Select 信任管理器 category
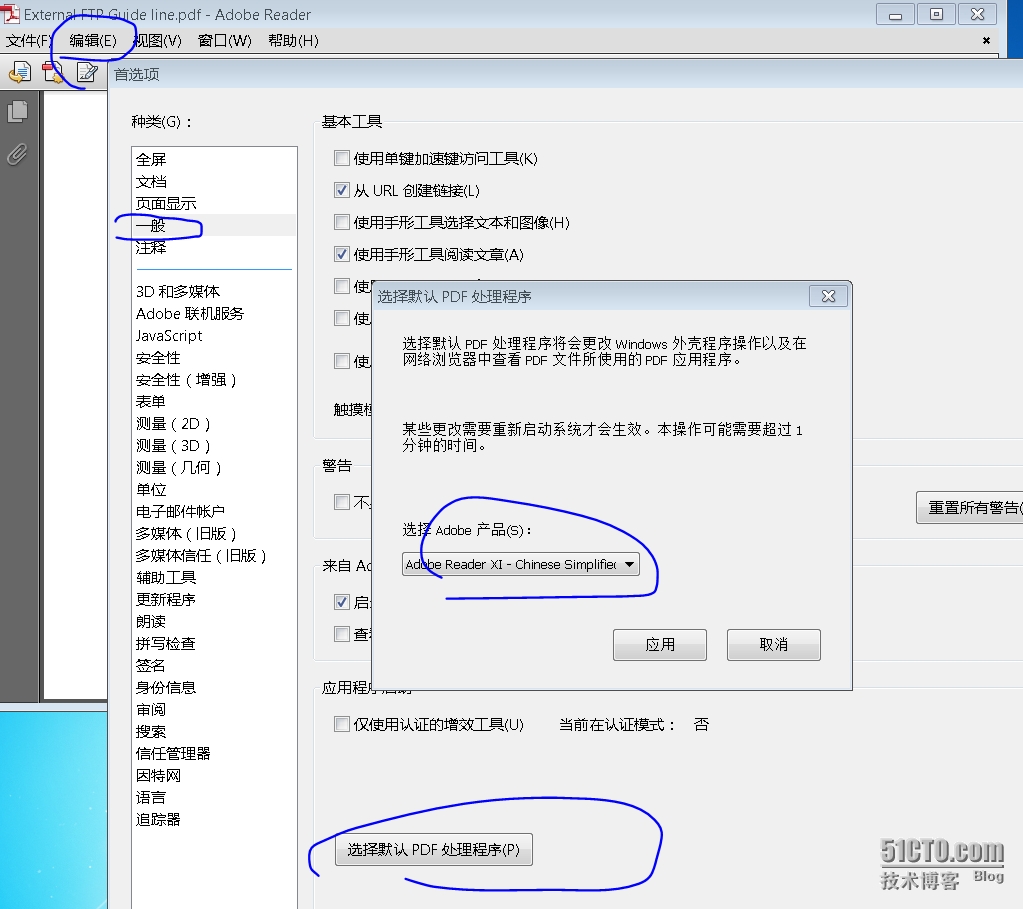This screenshot has height=909, width=1023. click(x=173, y=754)
